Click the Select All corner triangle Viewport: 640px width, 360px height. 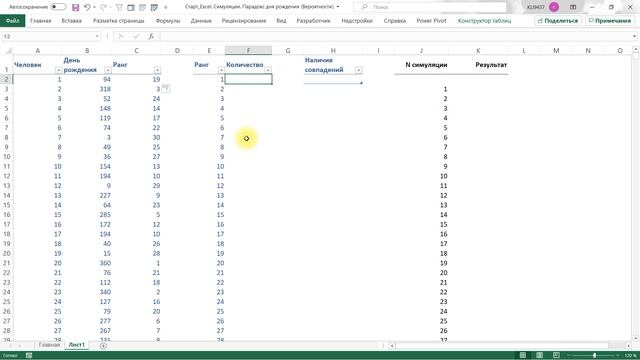pyautogui.click(x=8, y=51)
